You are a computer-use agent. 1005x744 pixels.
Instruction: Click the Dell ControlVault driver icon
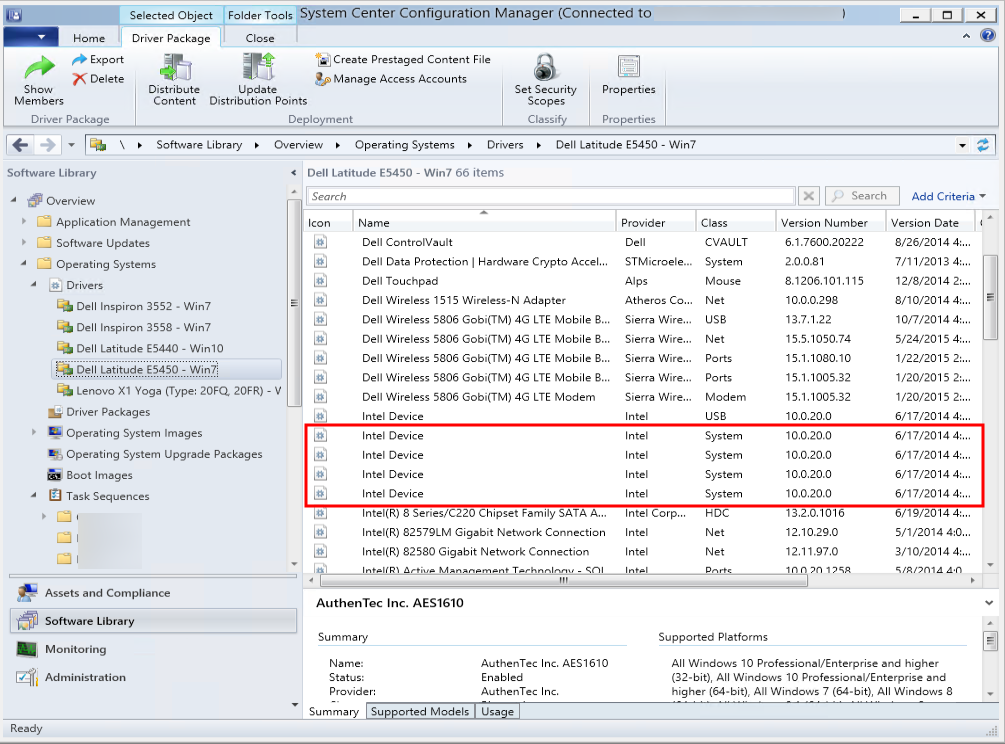tap(320, 242)
